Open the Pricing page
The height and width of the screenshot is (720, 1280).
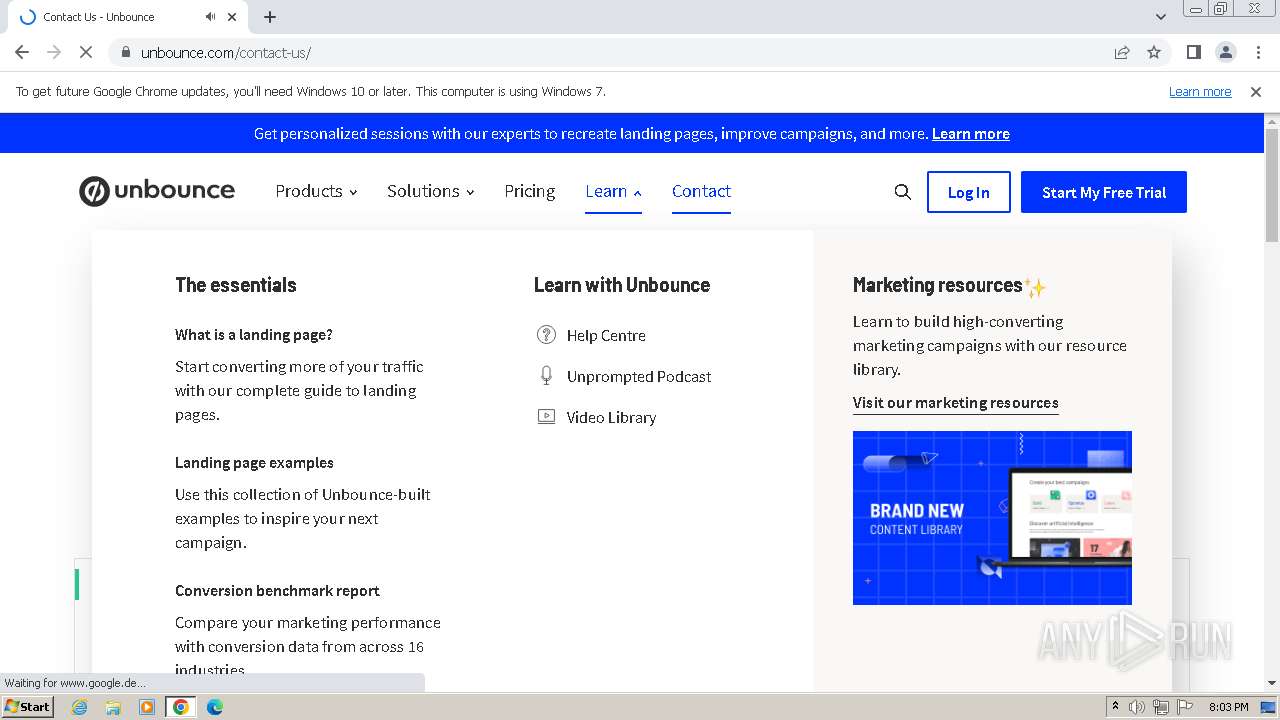click(x=529, y=191)
